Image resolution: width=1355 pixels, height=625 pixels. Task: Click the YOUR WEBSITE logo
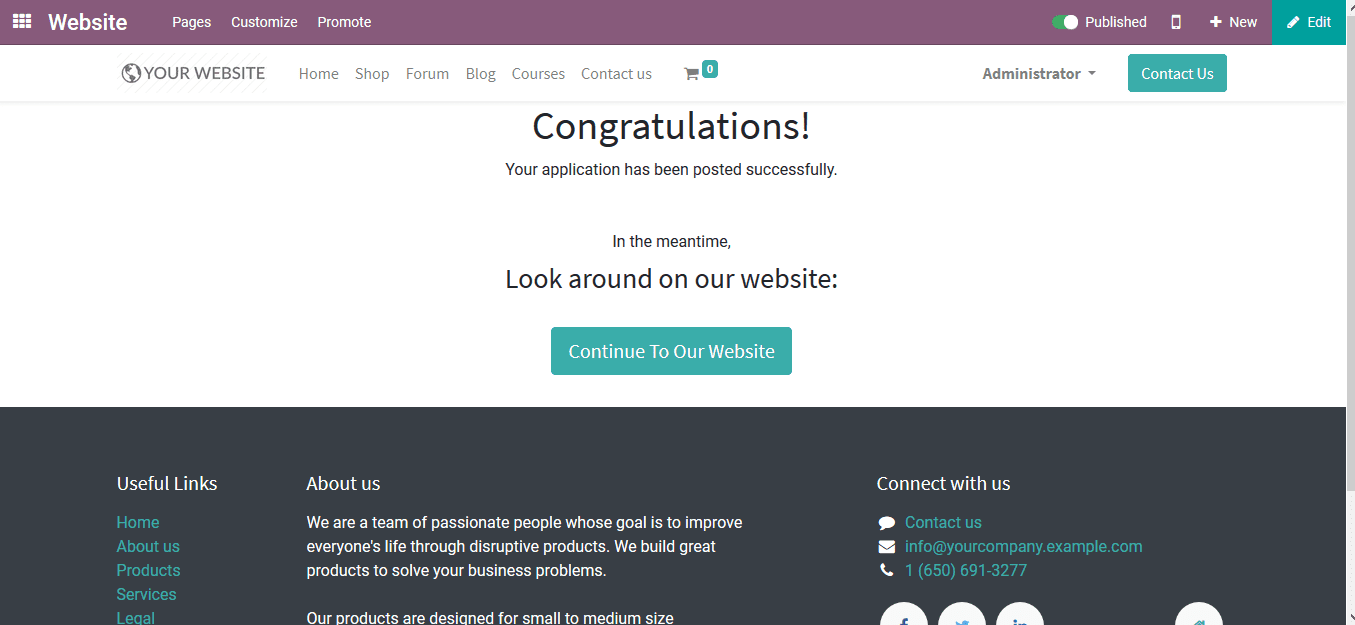coord(192,72)
